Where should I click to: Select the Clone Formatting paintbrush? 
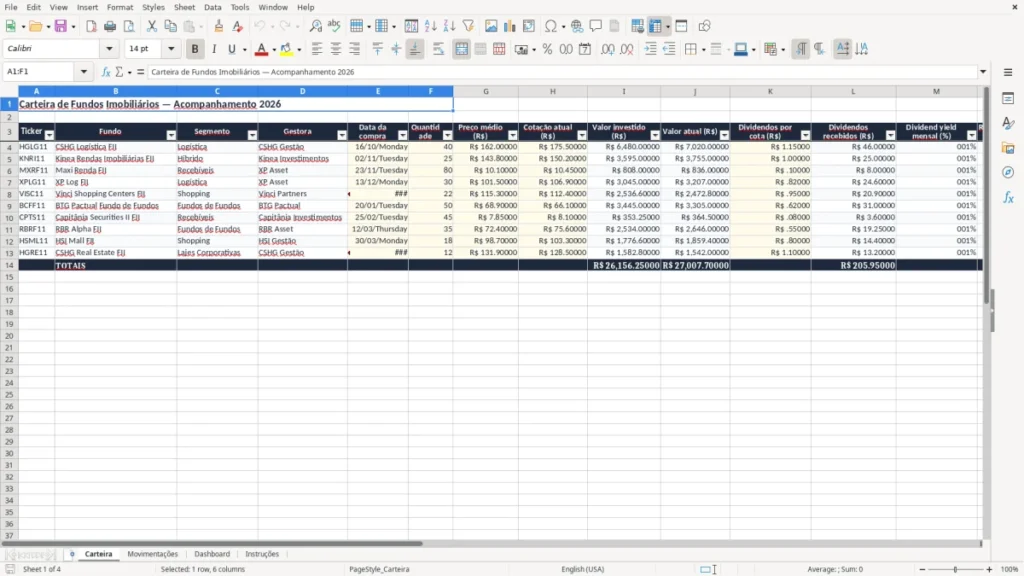[219, 26]
